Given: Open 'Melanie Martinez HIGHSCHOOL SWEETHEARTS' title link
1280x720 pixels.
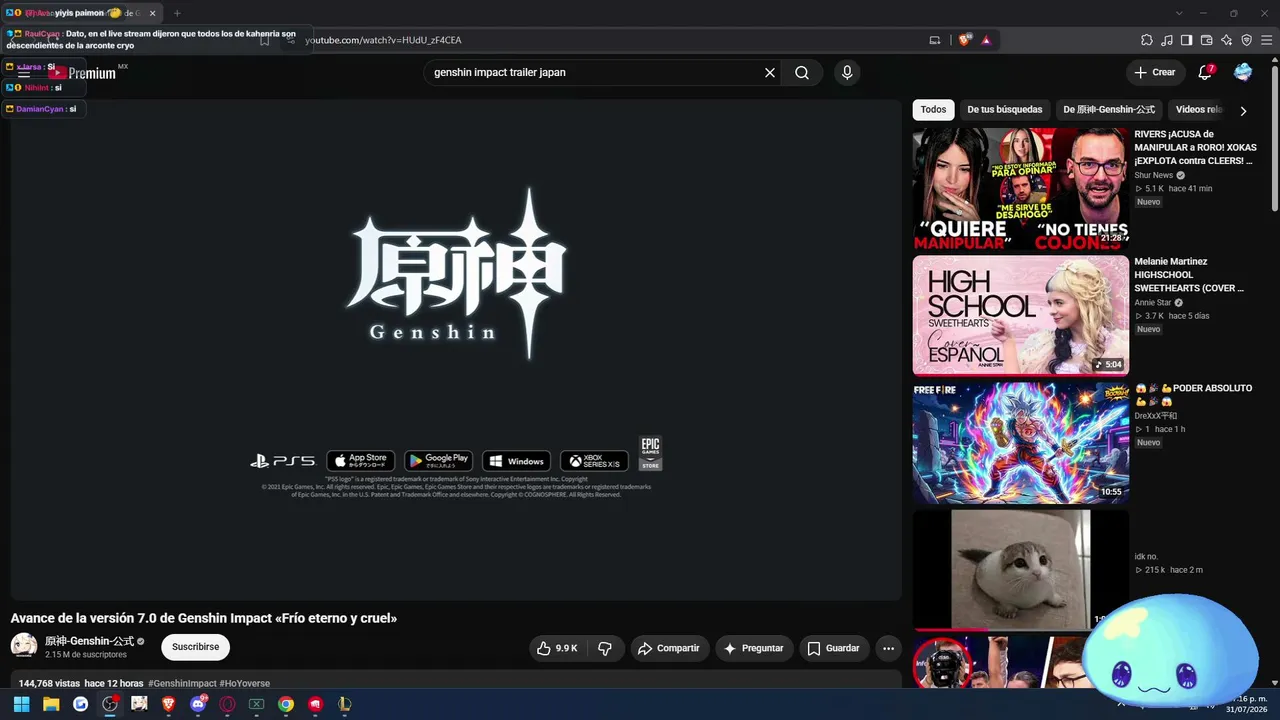Looking at the screenshot, I should click(1190, 275).
